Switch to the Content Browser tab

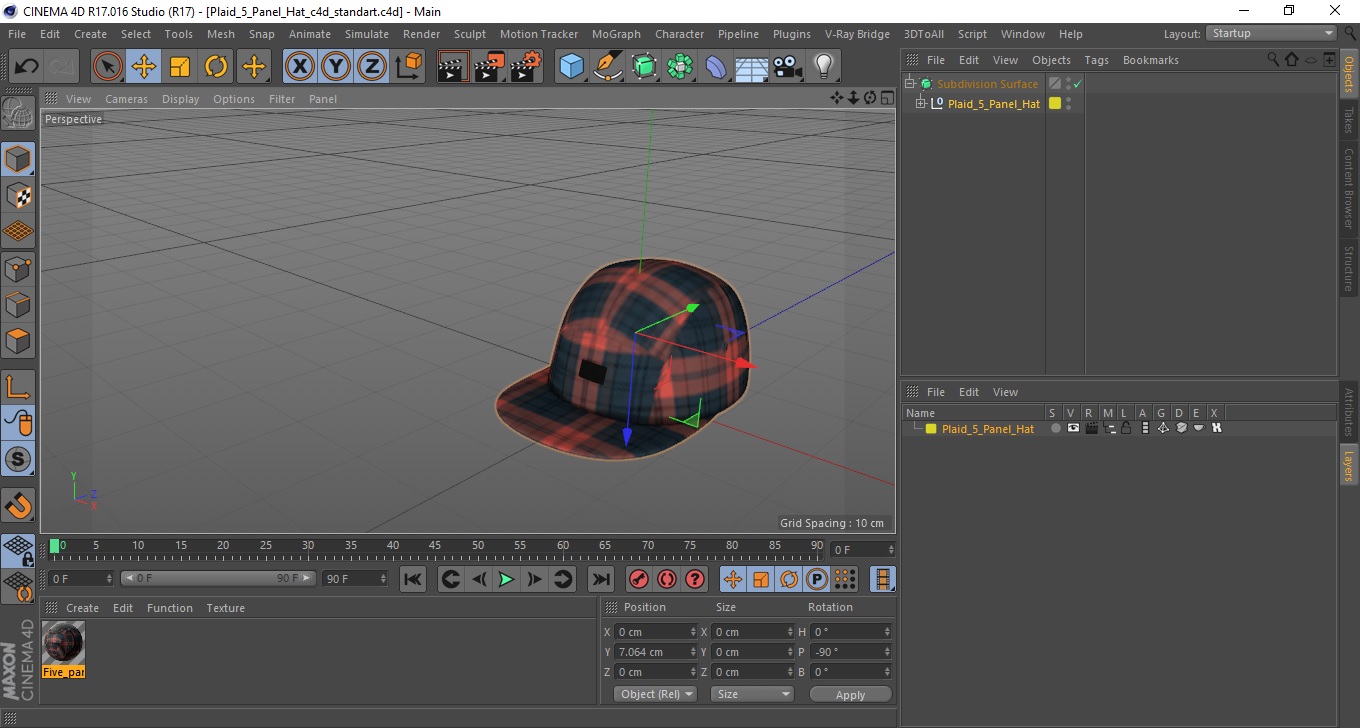pos(1348,188)
